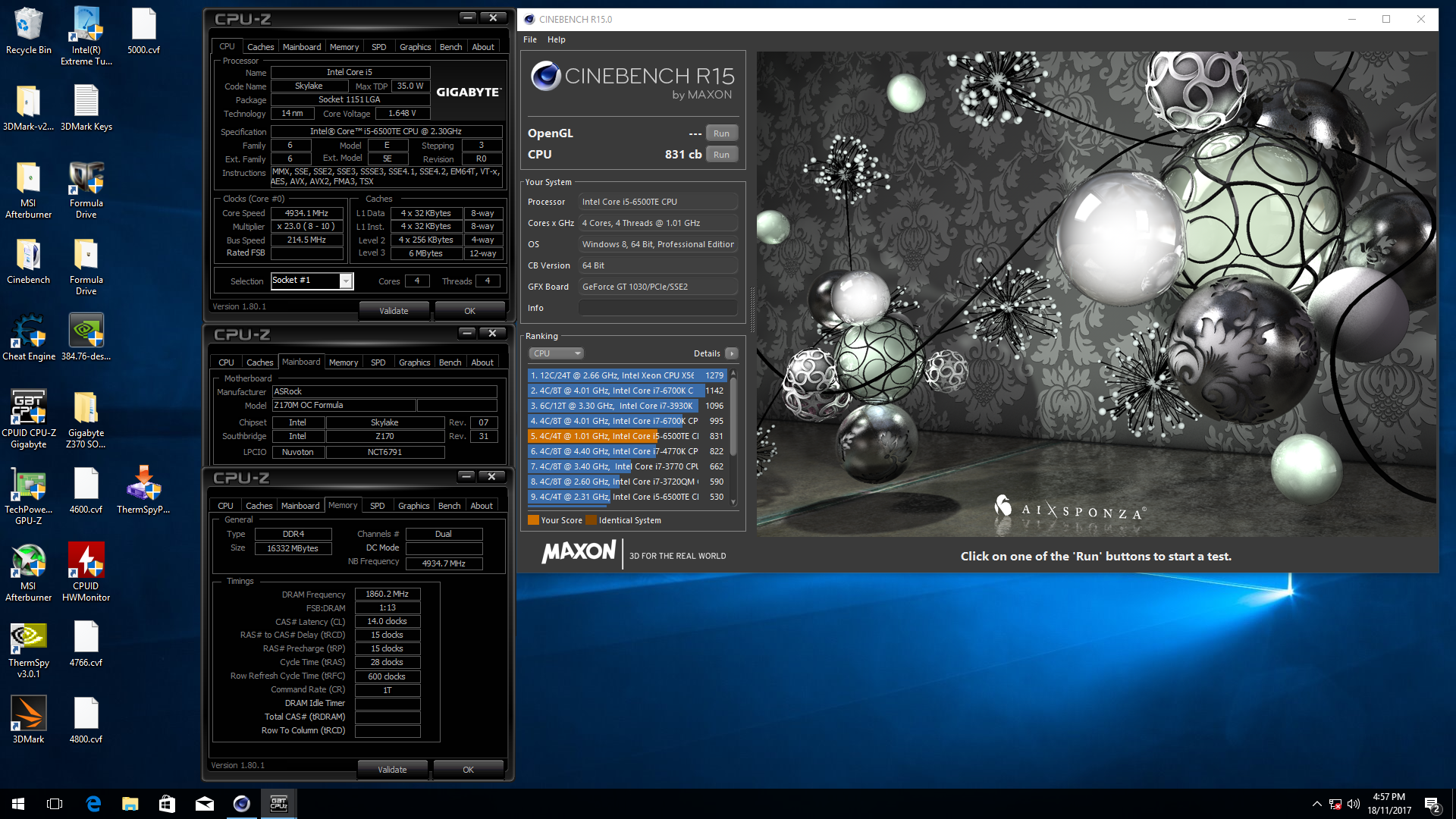Click Validate in top CPU-Z window
1456x819 pixels.
coord(394,311)
